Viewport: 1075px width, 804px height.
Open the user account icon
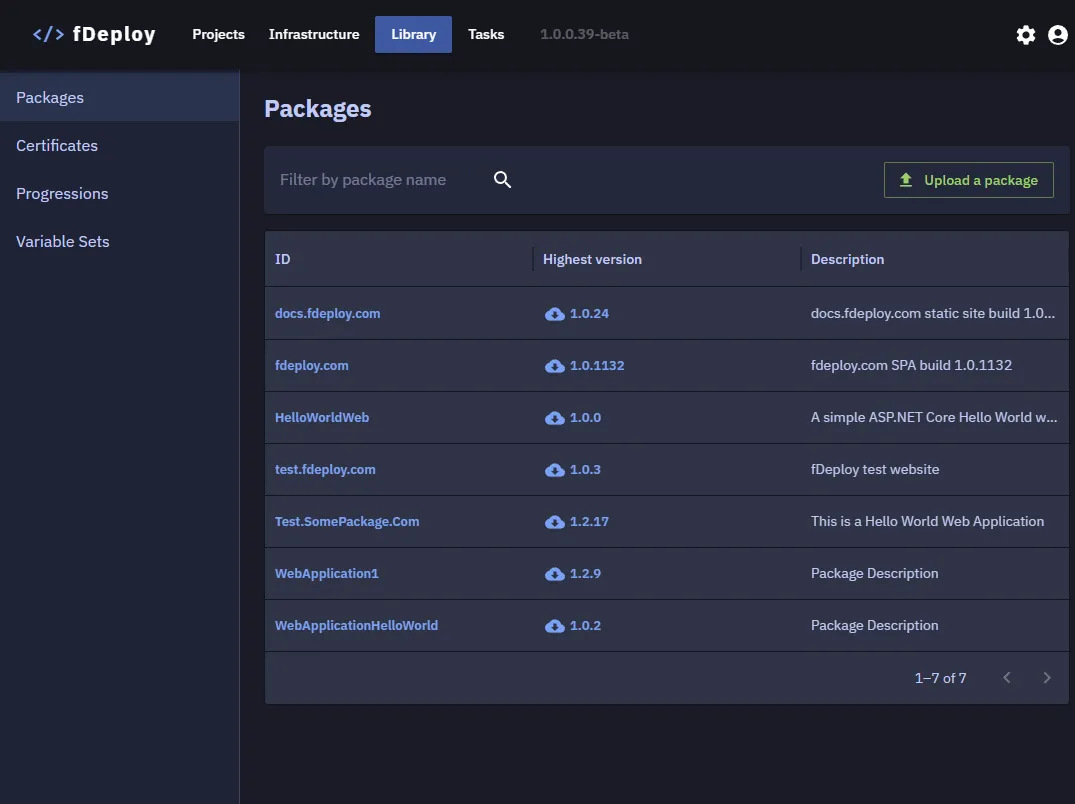pos(1058,35)
